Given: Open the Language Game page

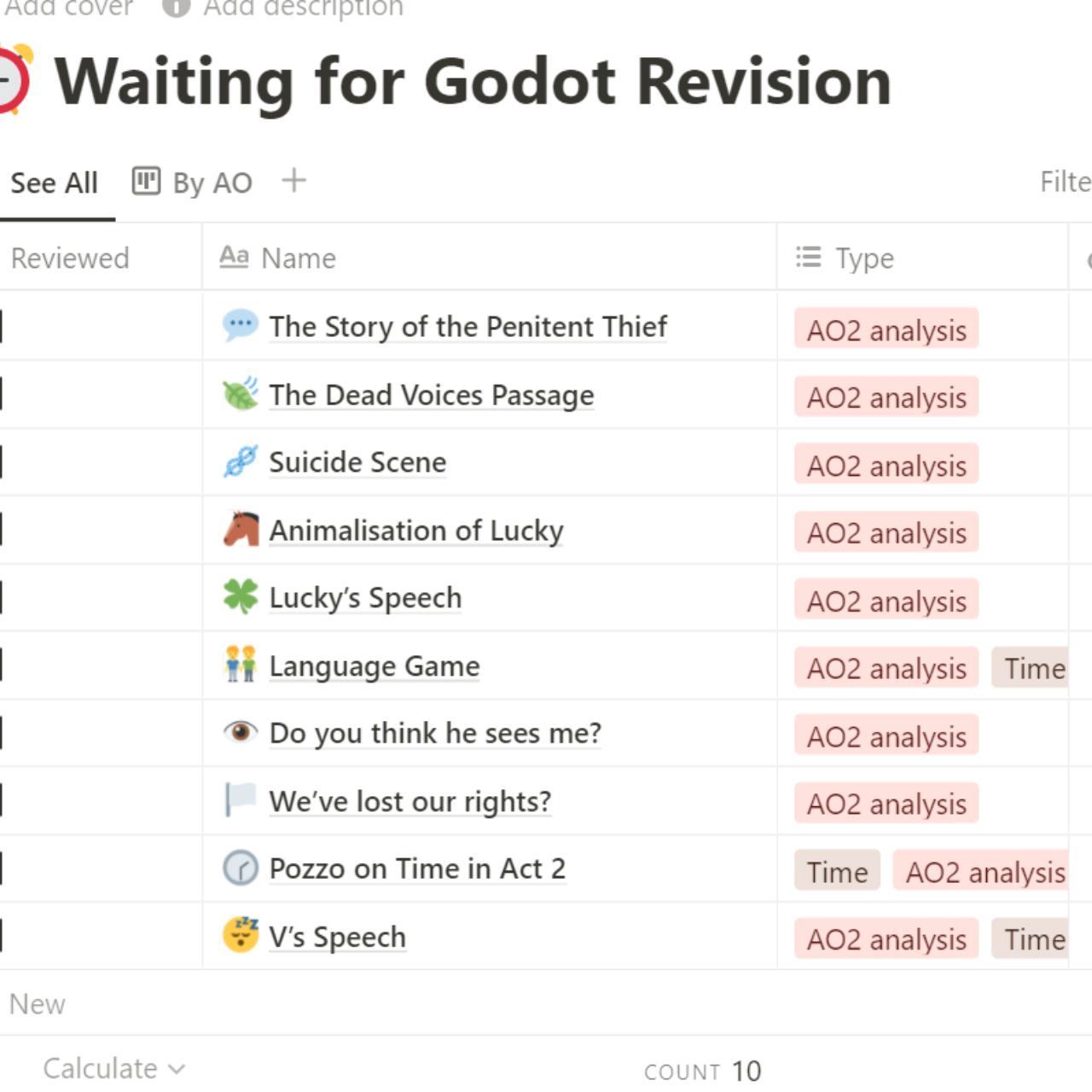Looking at the screenshot, I should (375, 665).
